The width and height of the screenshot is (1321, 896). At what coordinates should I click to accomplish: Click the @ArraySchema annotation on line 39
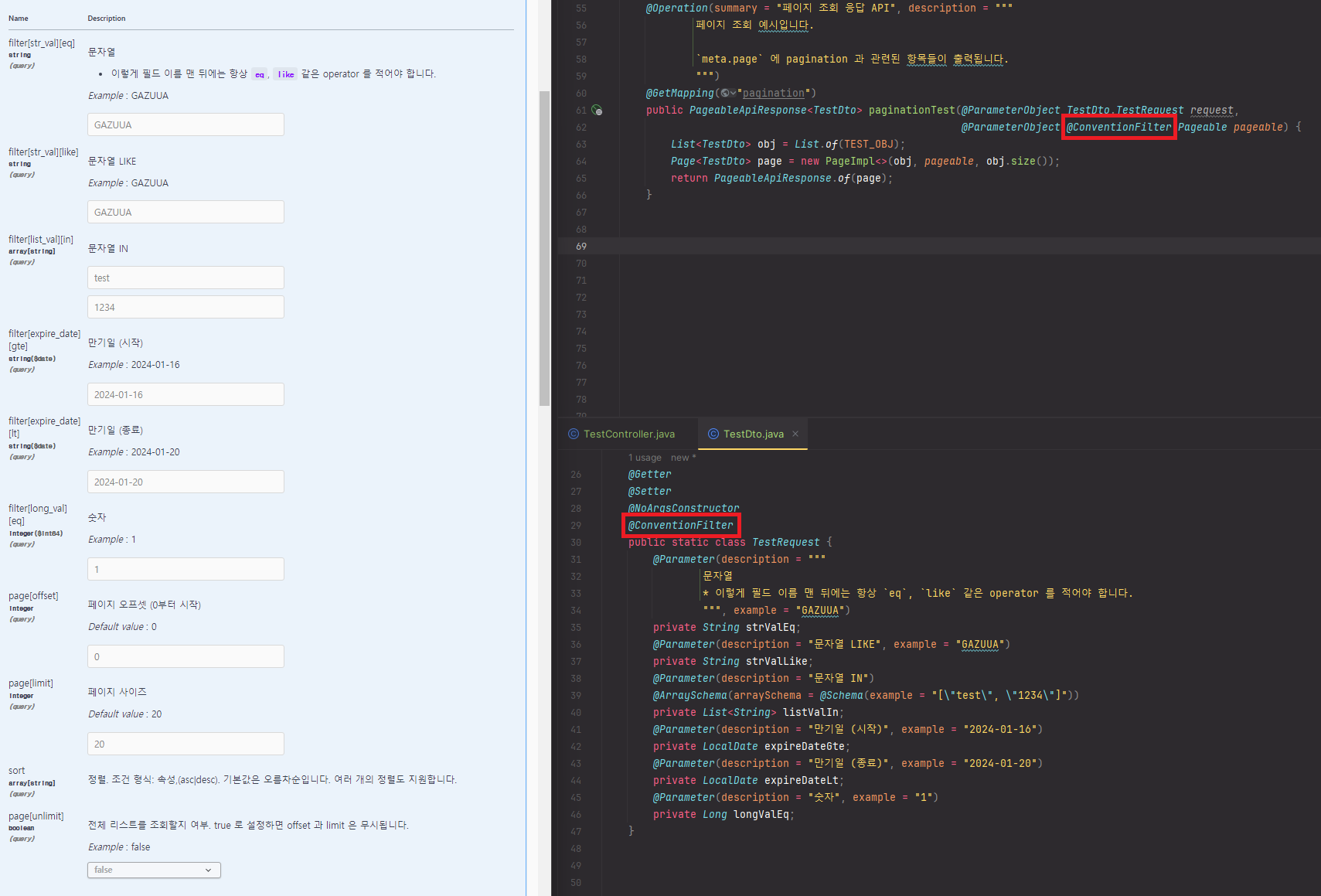point(689,696)
